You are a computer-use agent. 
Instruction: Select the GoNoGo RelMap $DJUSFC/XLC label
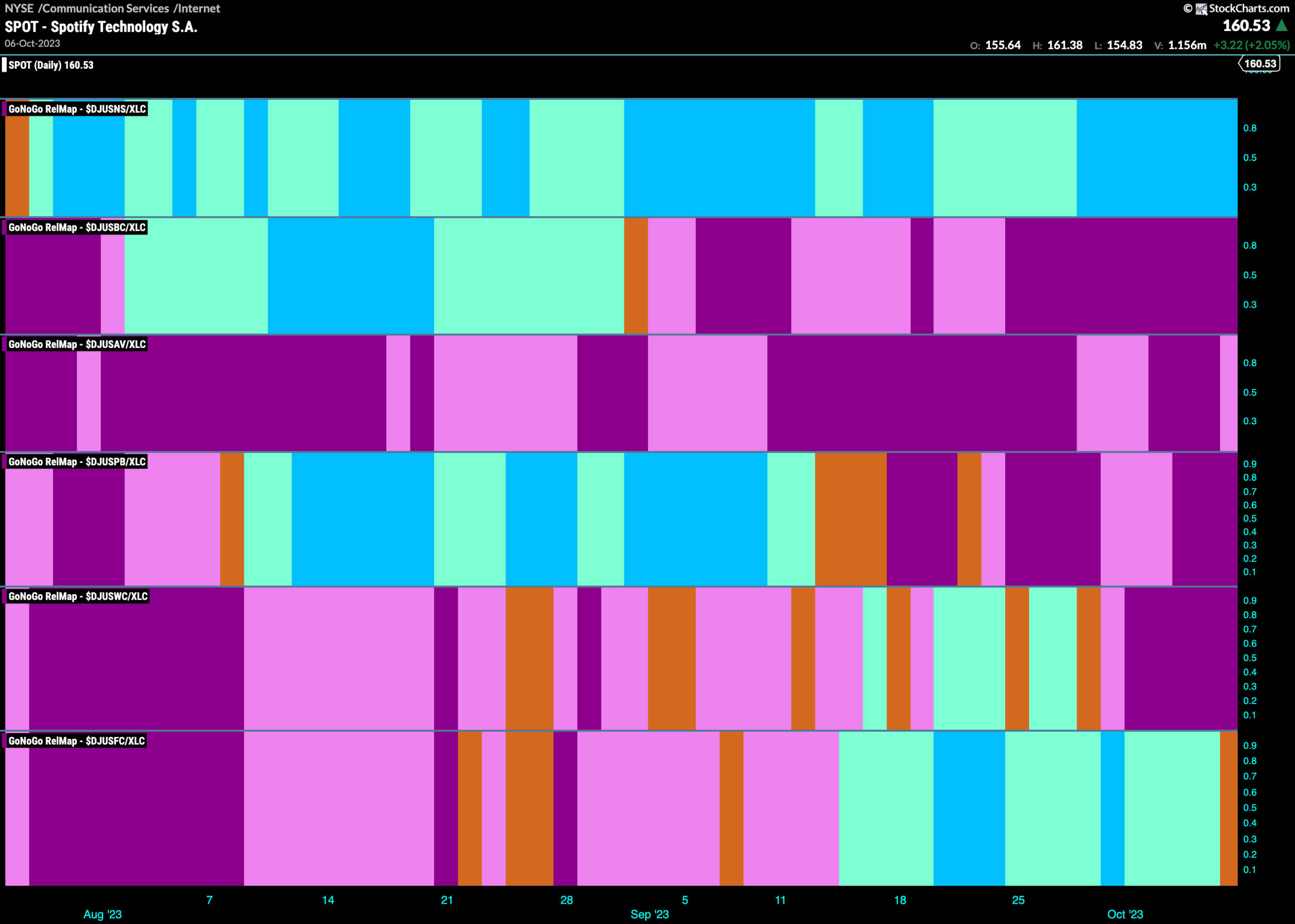pos(76,741)
